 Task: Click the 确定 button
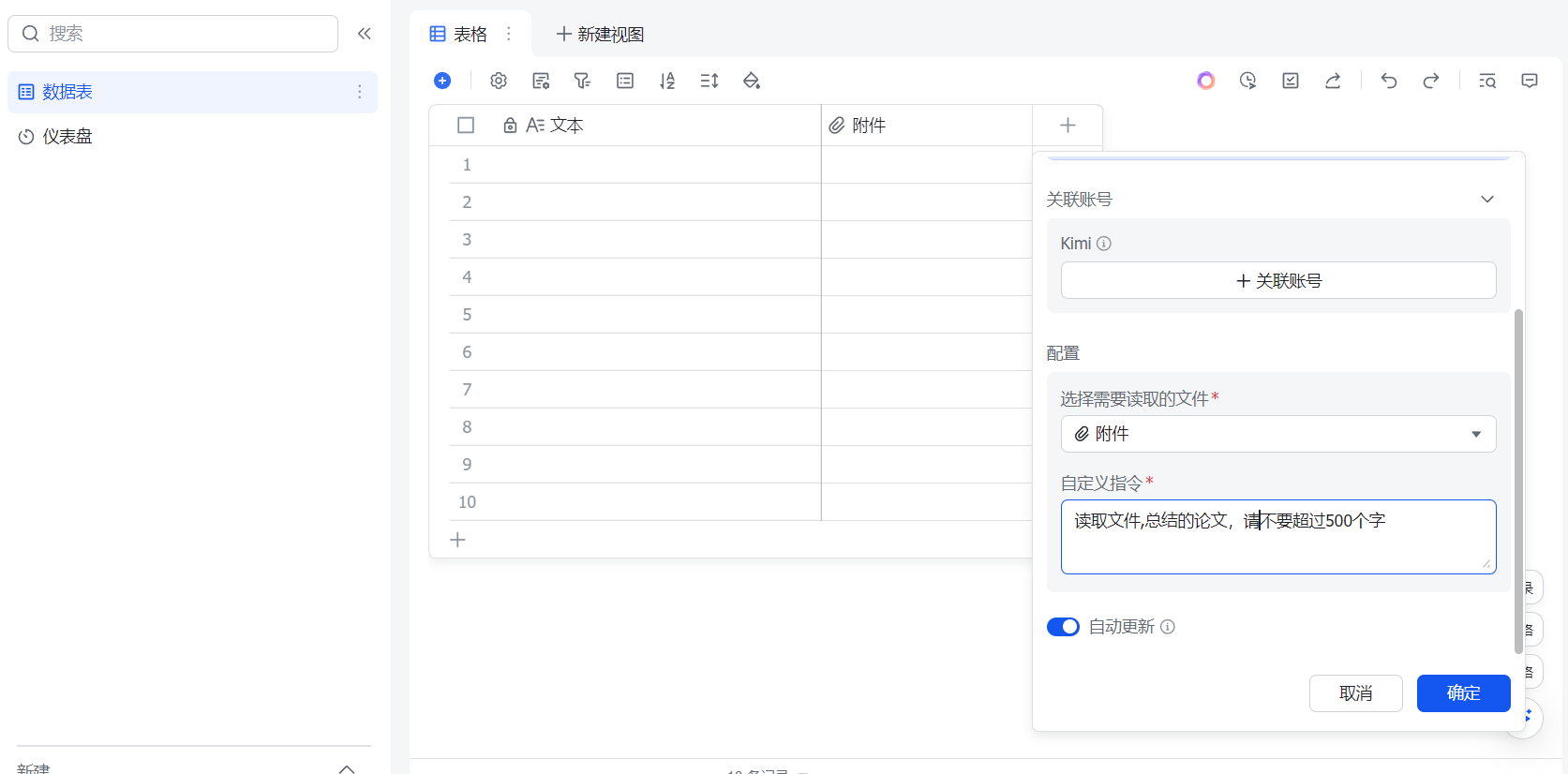click(1463, 693)
